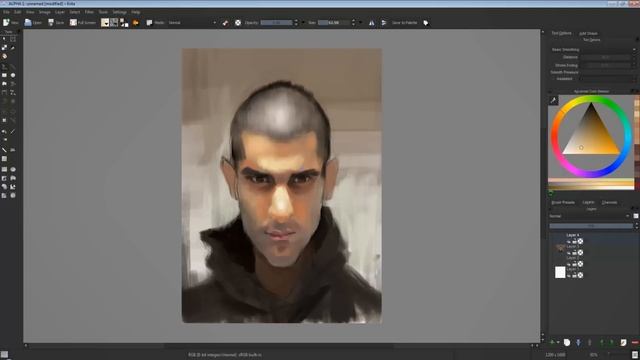Open the Help menu
640x360 pixels.
[136, 12]
